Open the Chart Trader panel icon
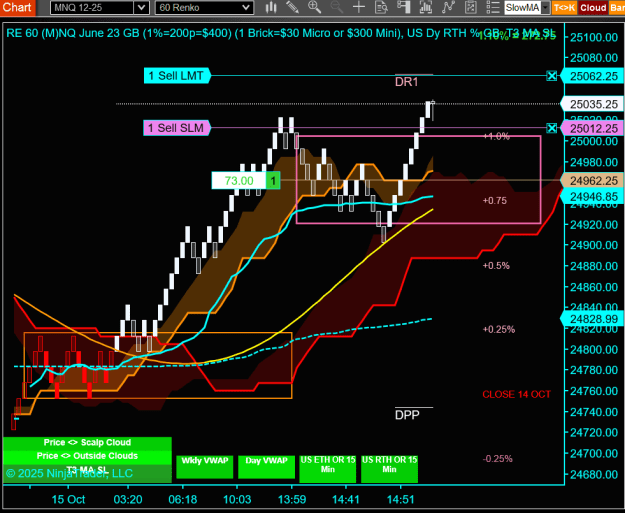The width and height of the screenshot is (625, 513). click(404, 7)
